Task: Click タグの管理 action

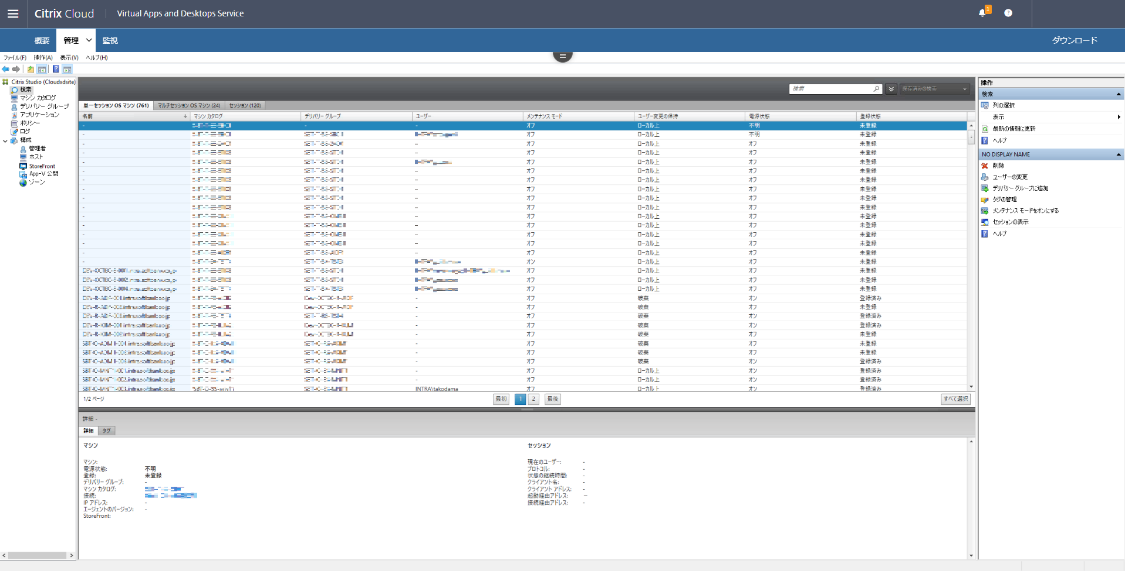Action: tap(1004, 199)
